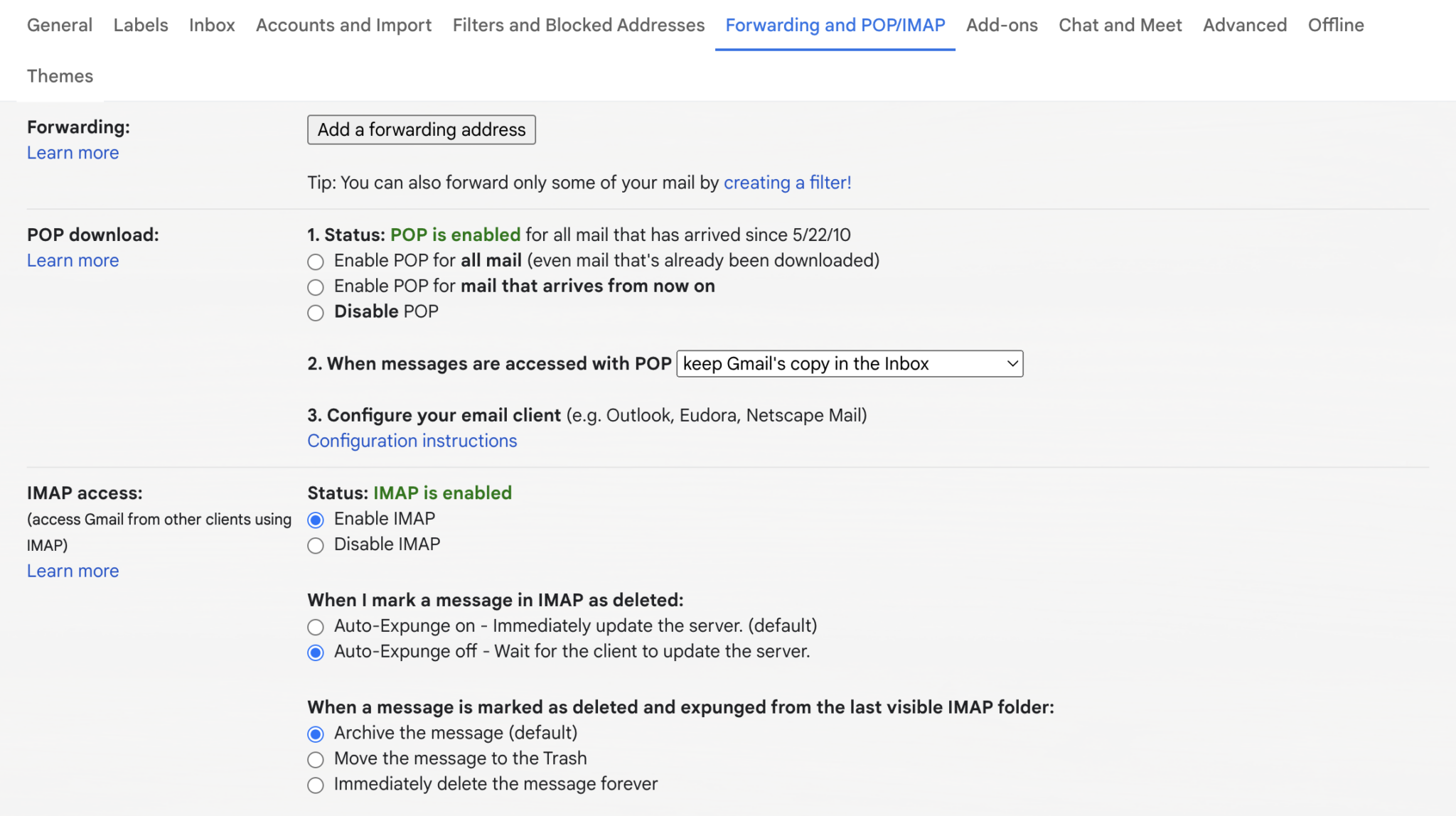Switch to the General settings tab
1456x816 pixels.
click(x=59, y=25)
